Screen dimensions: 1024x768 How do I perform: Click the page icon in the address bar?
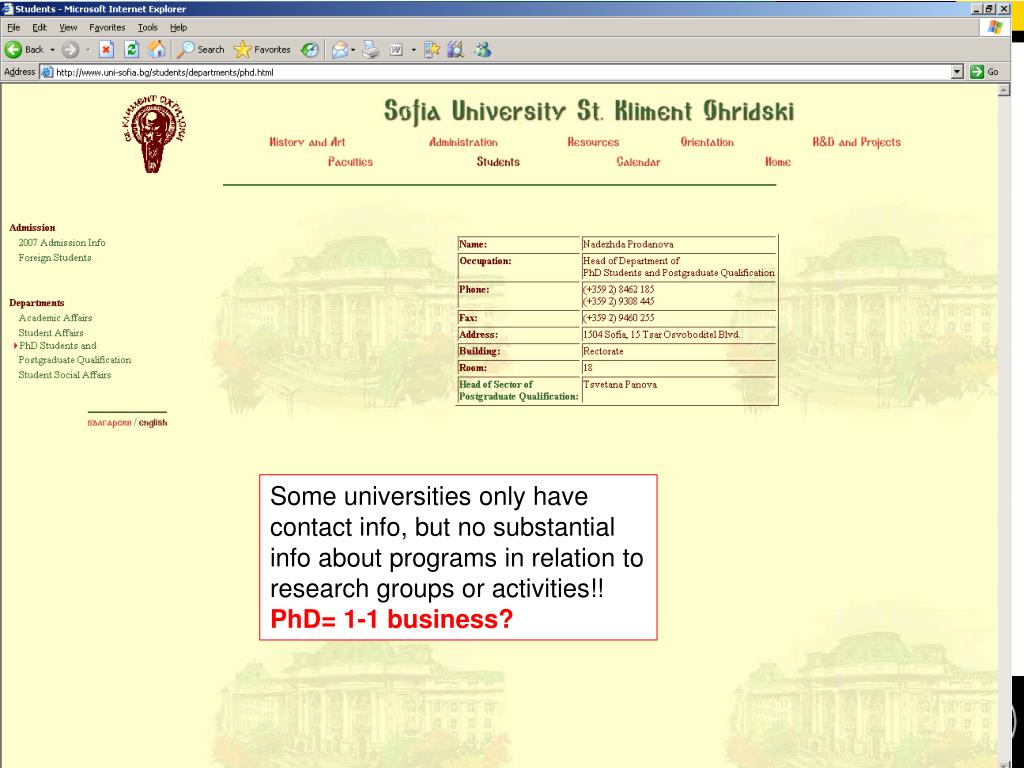pos(46,72)
